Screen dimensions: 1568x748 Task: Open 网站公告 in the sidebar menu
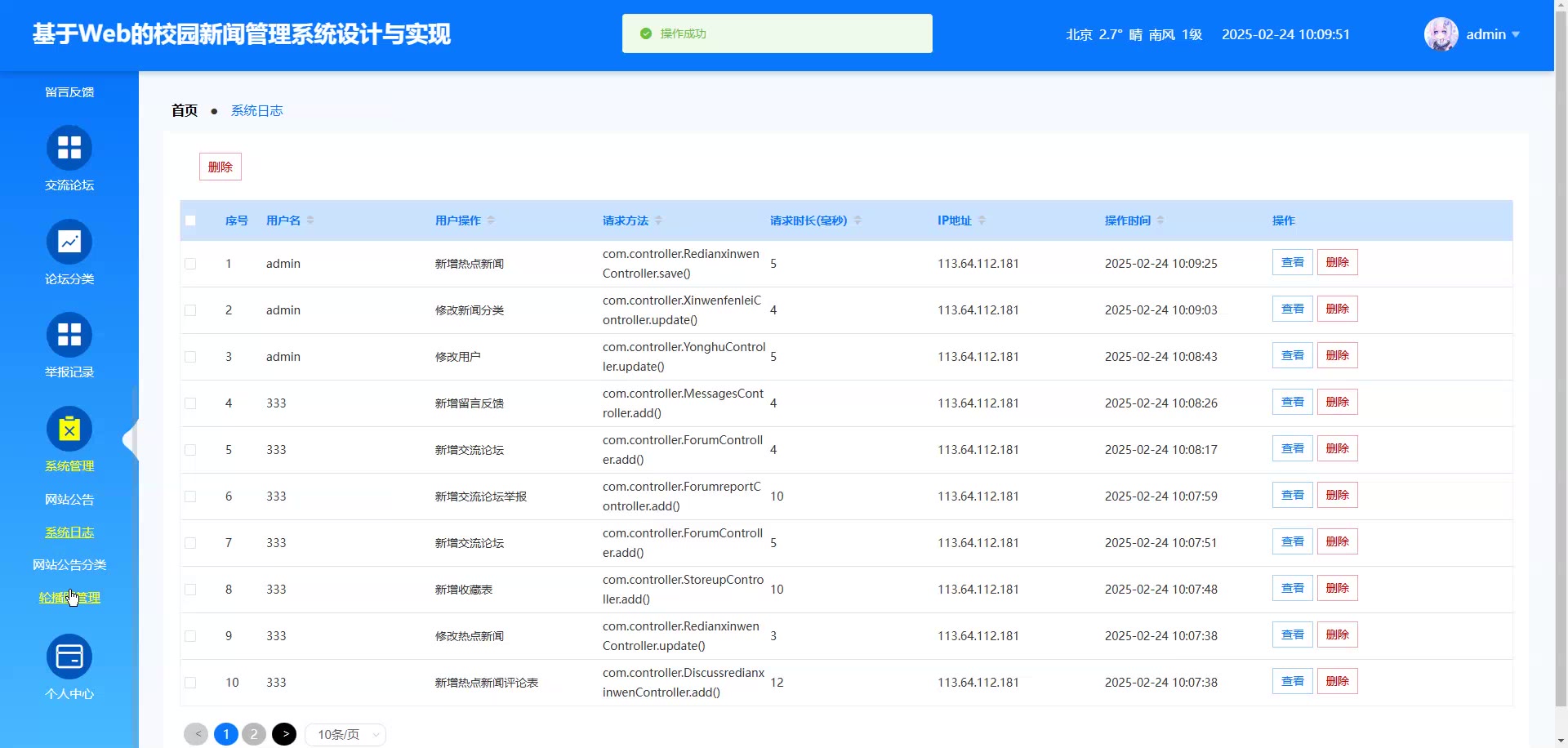point(69,499)
